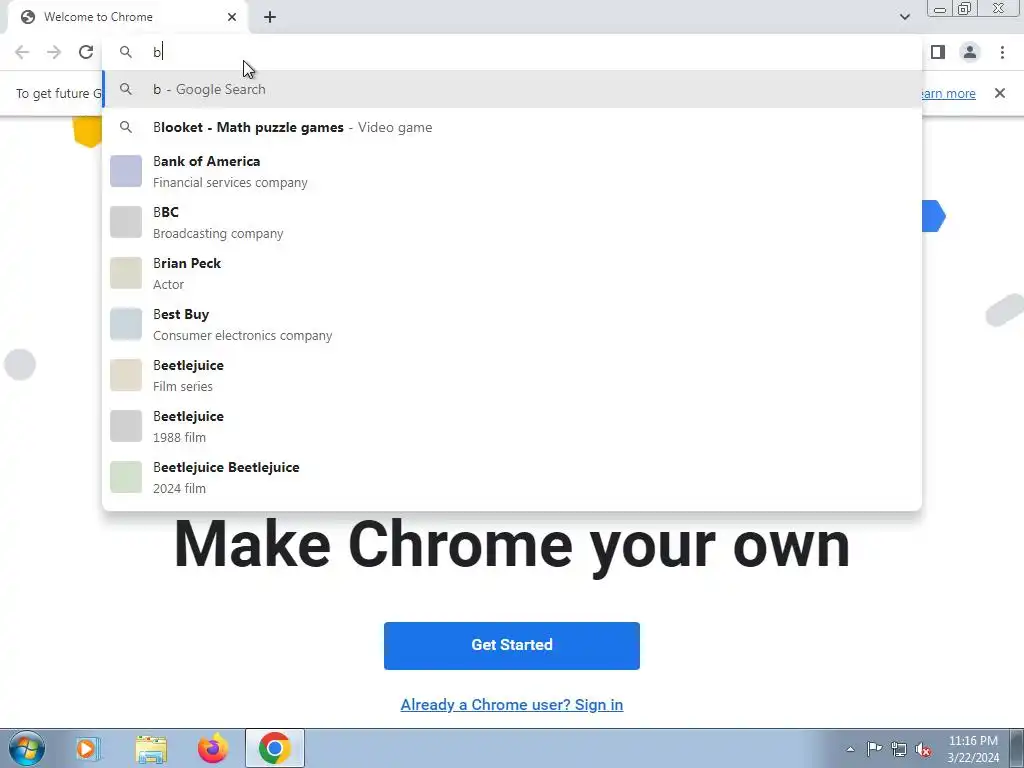Show hidden system tray icons

850,749
